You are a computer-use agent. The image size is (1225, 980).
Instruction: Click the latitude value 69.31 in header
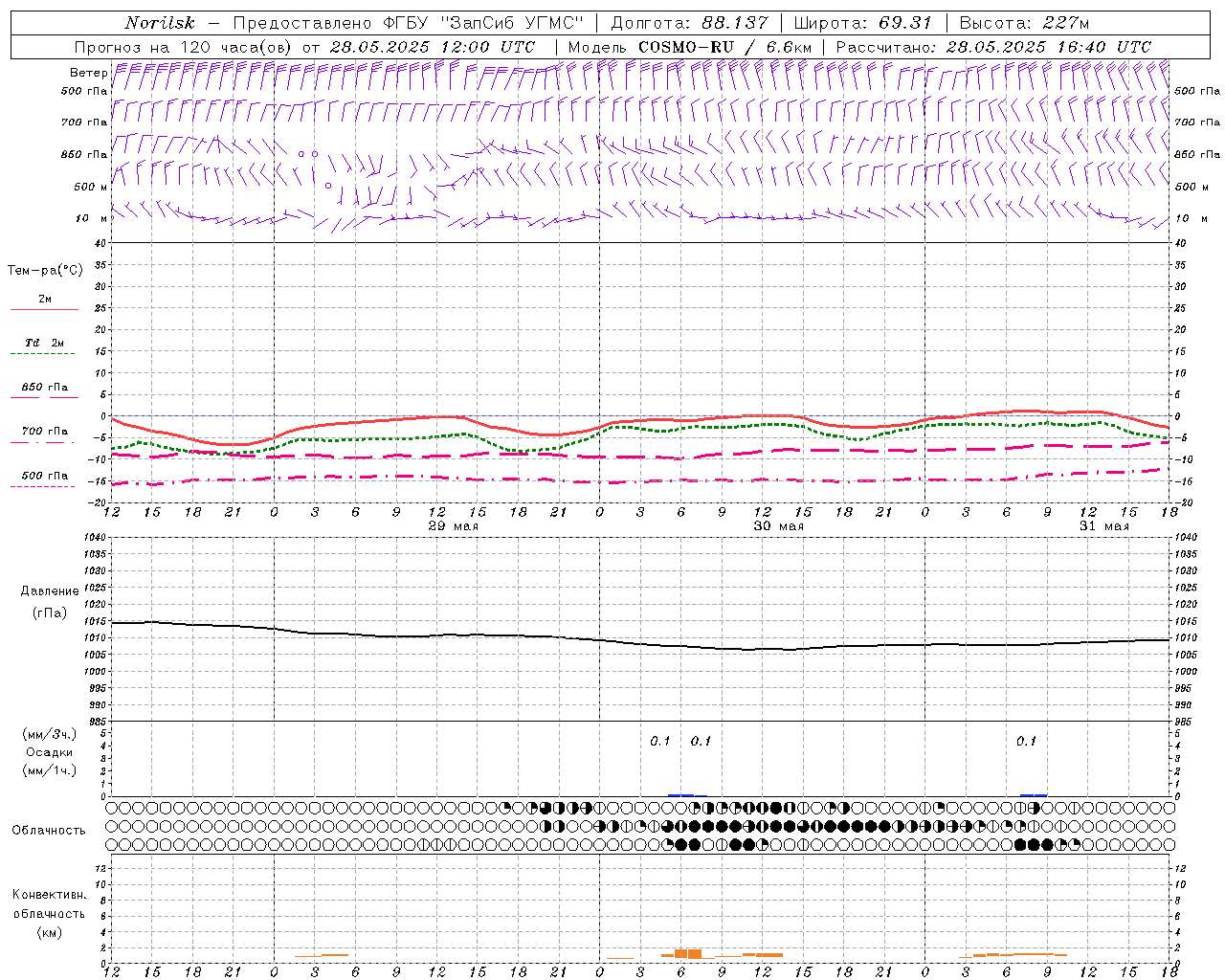[904, 23]
